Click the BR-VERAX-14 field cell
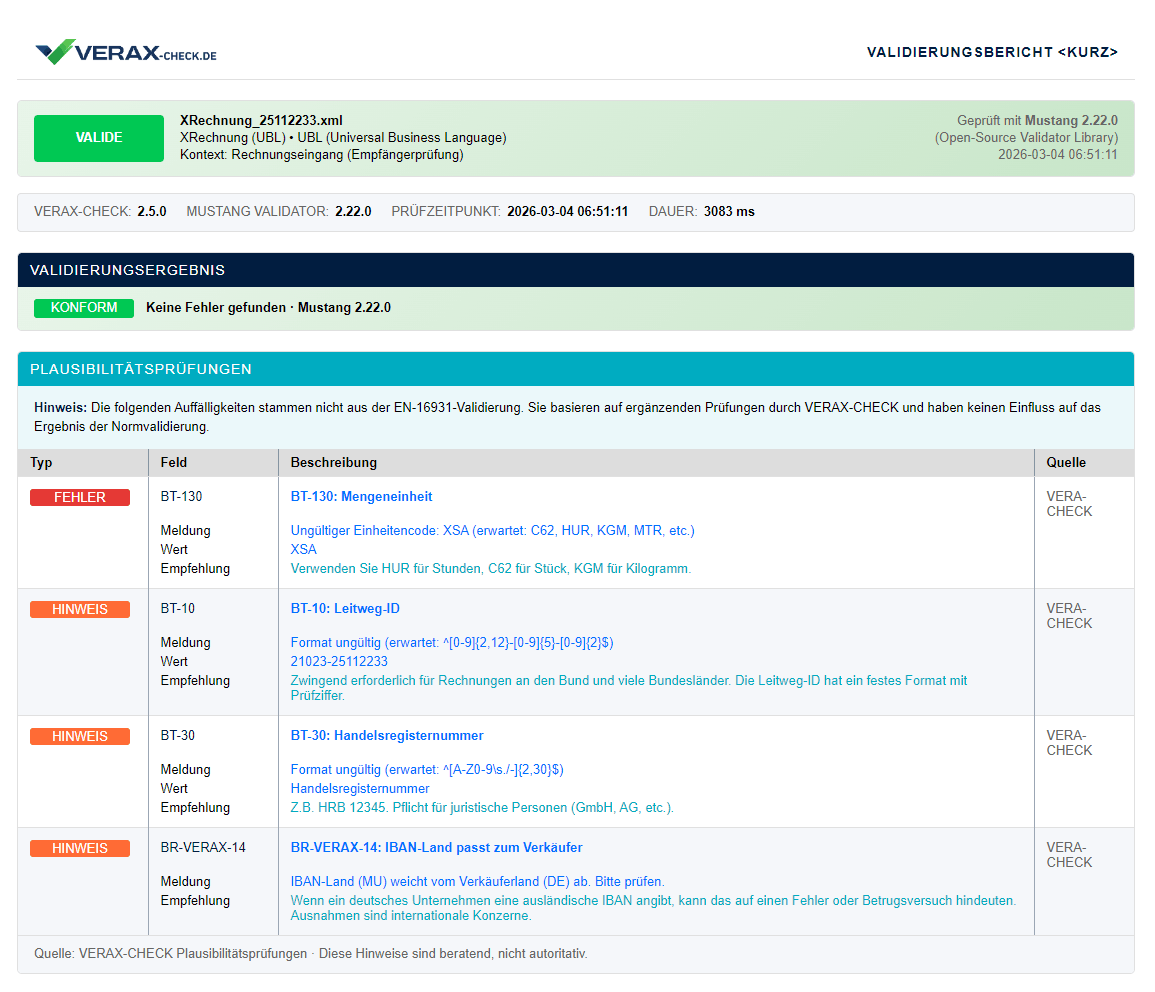The width and height of the screenshot is (1155, 992). (x=203, y=847)
